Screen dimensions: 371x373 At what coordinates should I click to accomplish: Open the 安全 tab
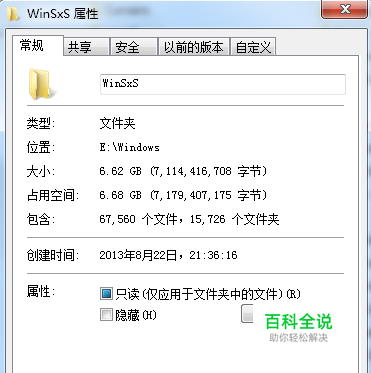point(134,47)
